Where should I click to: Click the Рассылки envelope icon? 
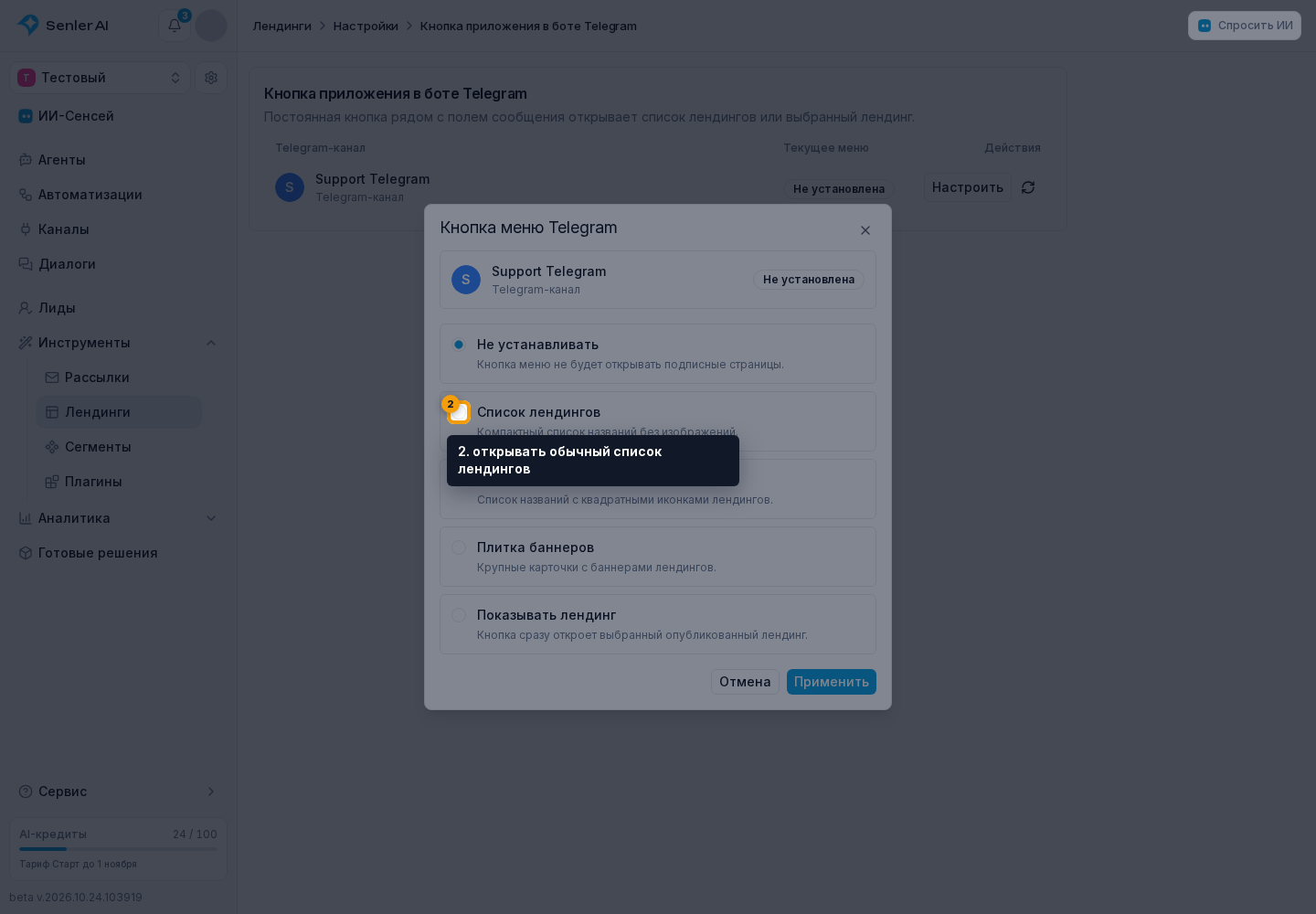coord(52,377)
